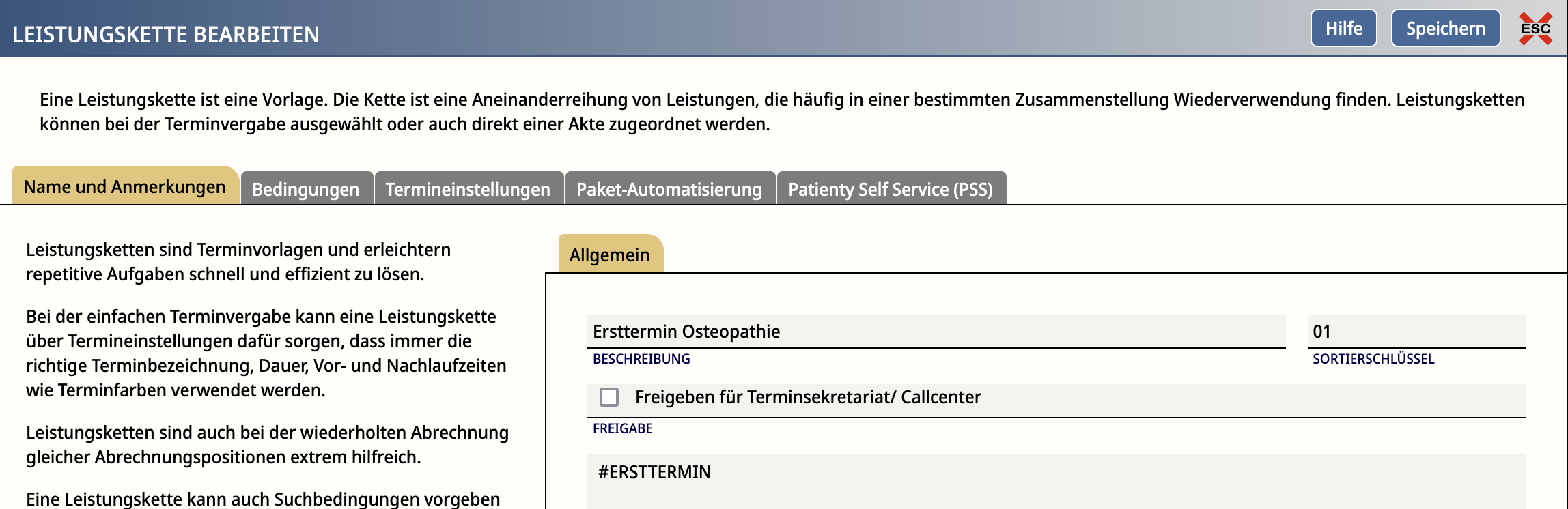Save changes with Speichern button
The width and height of the screenshot is (1568, 509).
click(1445, 29)
